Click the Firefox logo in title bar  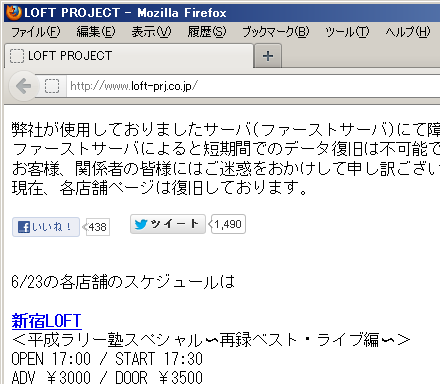tap(13, 13)
